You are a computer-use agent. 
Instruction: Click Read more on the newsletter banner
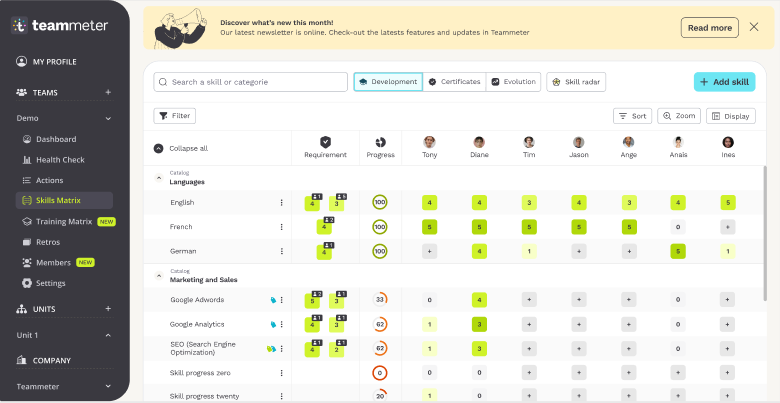[709, 28]
